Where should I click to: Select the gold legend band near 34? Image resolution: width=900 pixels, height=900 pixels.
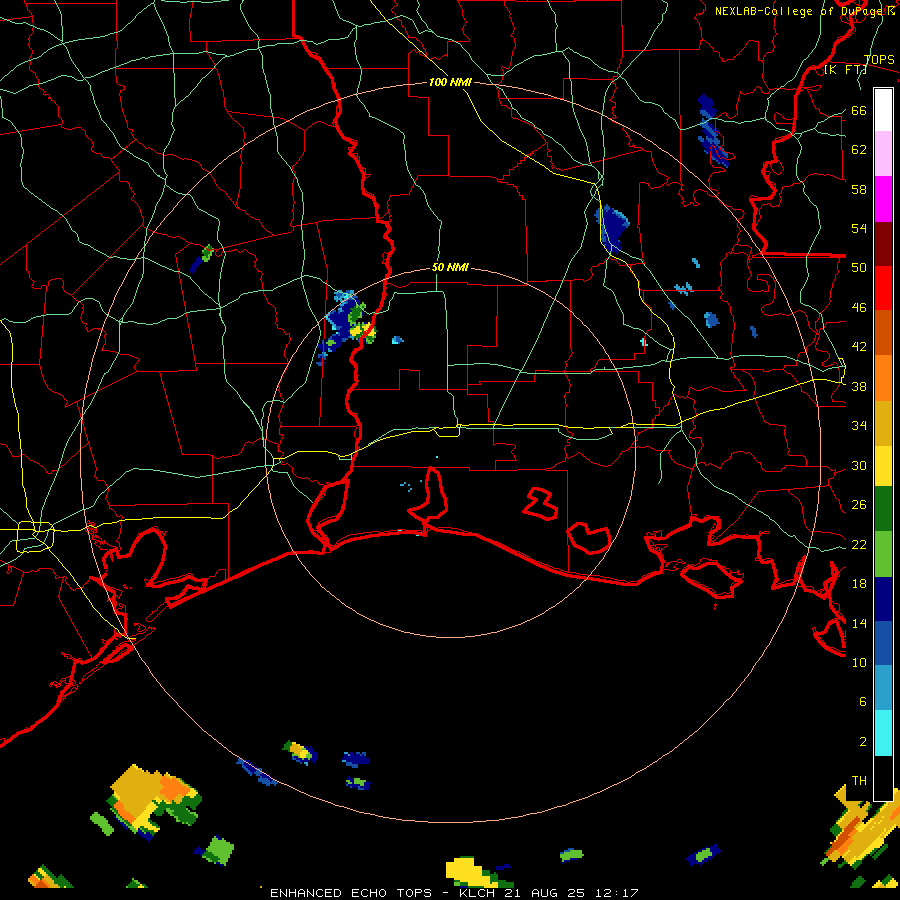pos(883,423)
